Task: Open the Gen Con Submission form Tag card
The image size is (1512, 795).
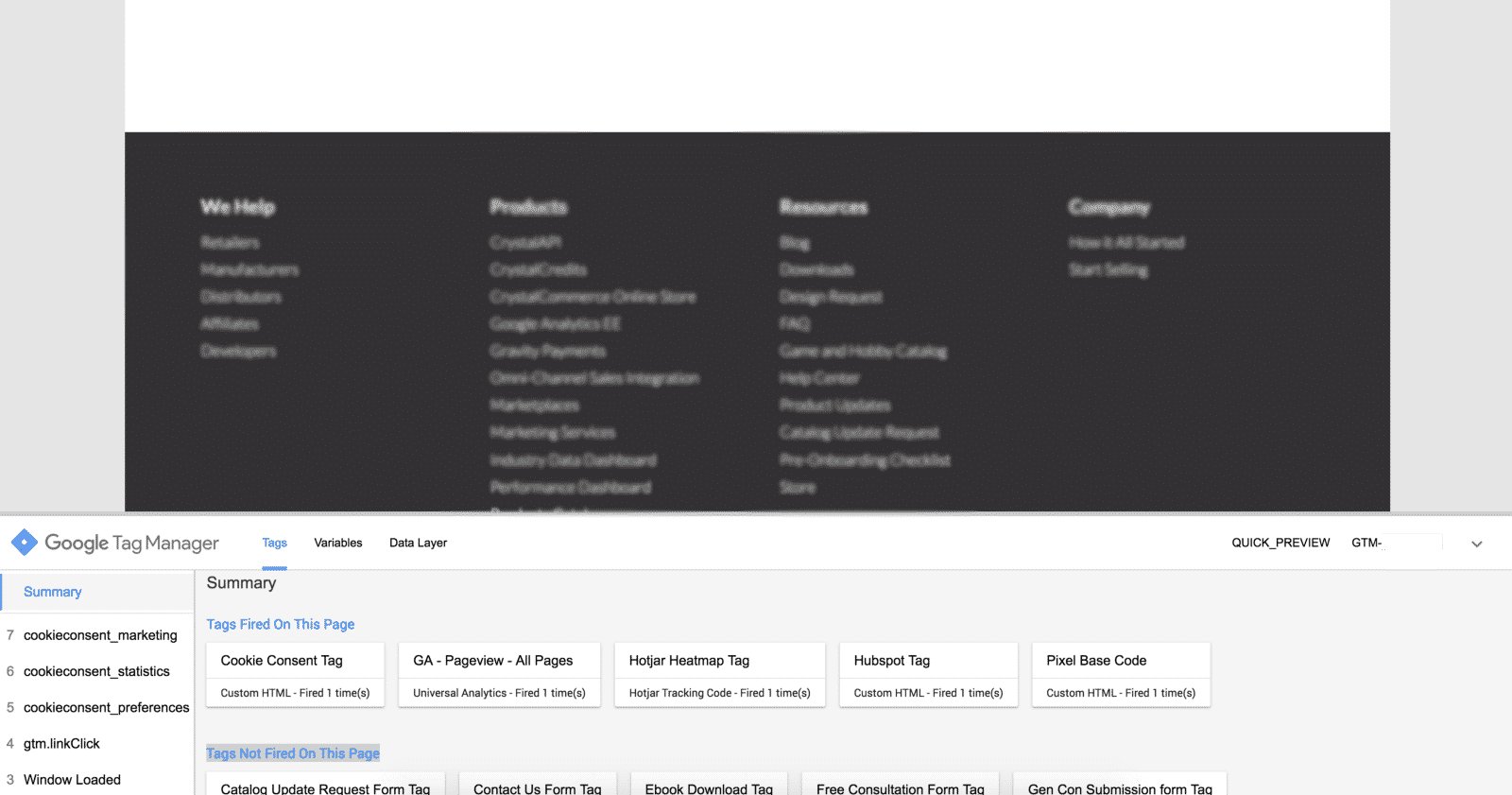Action: tap(1120, 784)
